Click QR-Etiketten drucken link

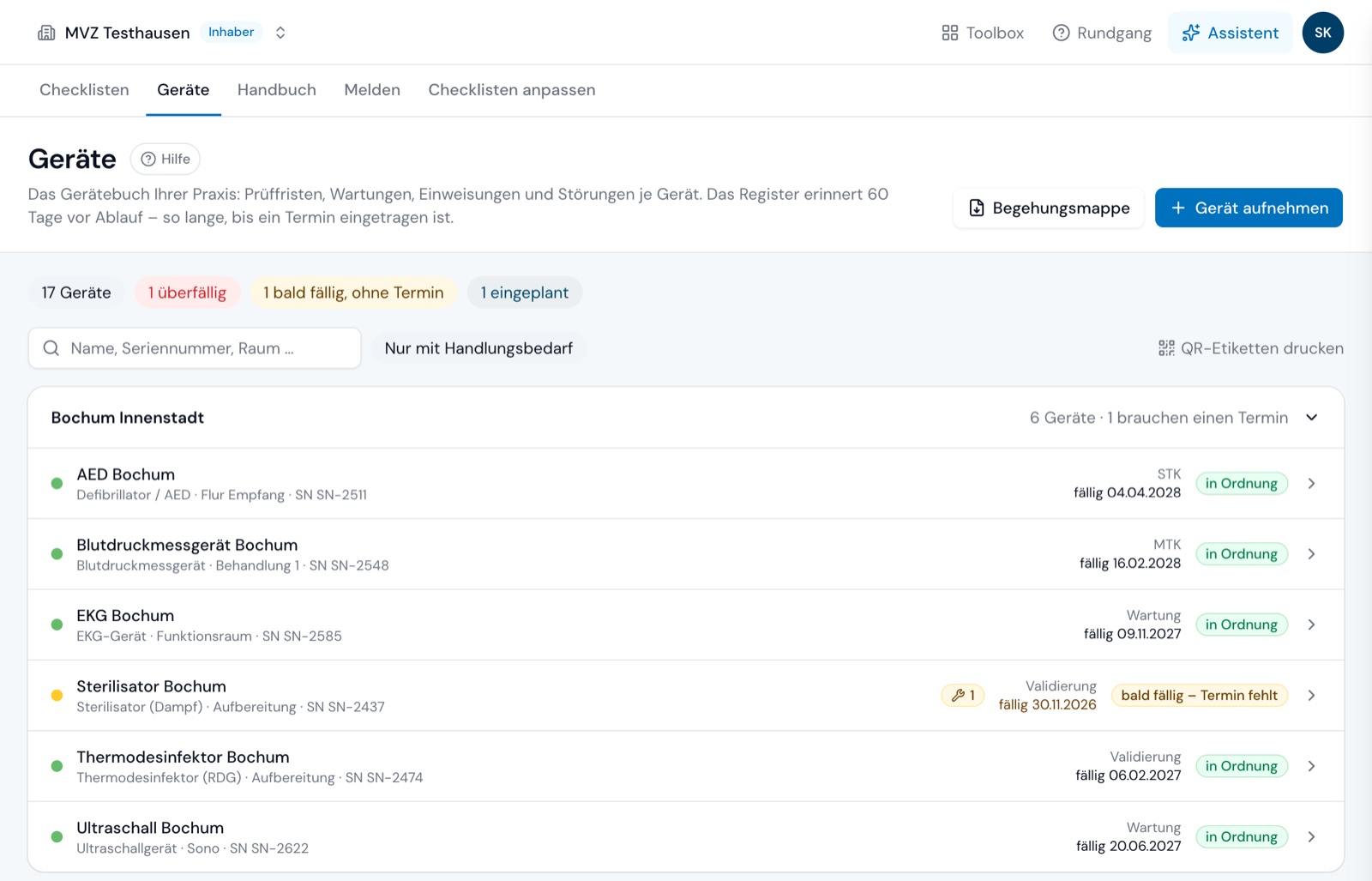click(x=1251, y=348)
